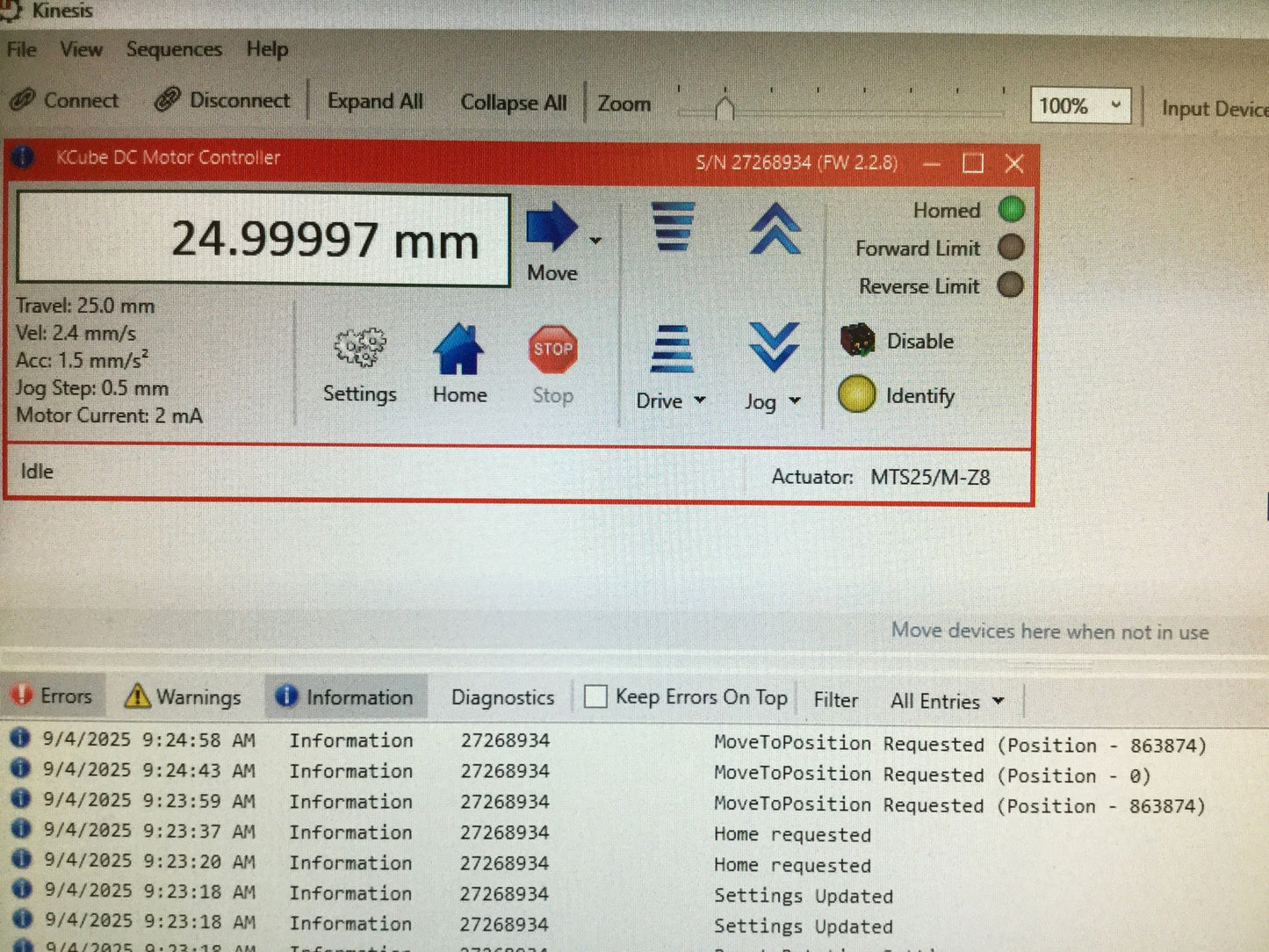Open the Sequences menu
1269x952 pixels.
(x=174, y=49)
